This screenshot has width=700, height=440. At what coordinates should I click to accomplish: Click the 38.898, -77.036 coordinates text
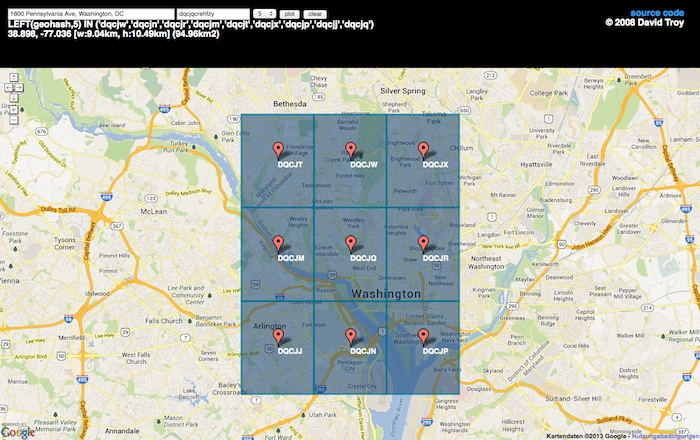113,34
